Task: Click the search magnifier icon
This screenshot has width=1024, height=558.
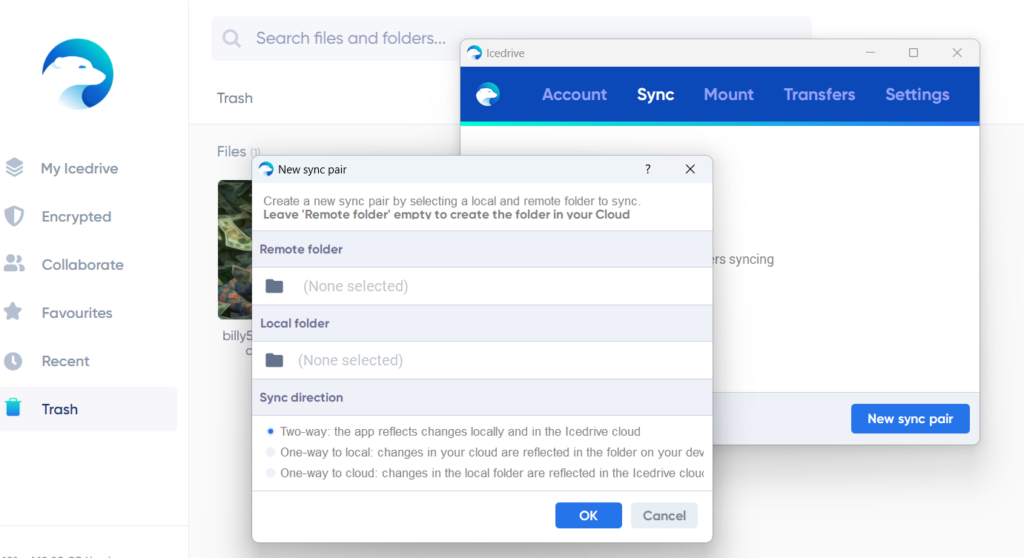Action: (x=231, y=39)
